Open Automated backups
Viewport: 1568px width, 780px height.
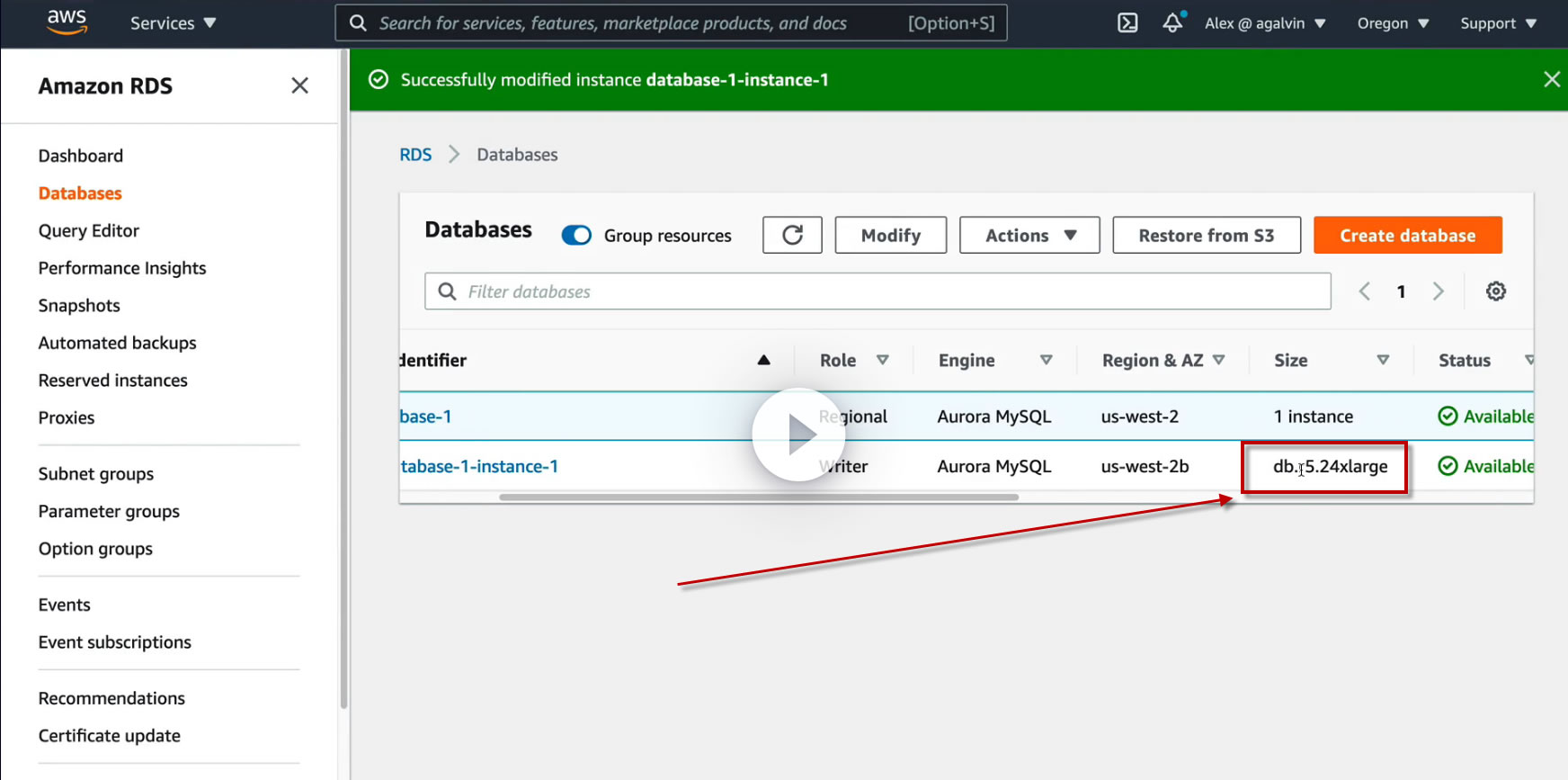click(x=117, y=343)
